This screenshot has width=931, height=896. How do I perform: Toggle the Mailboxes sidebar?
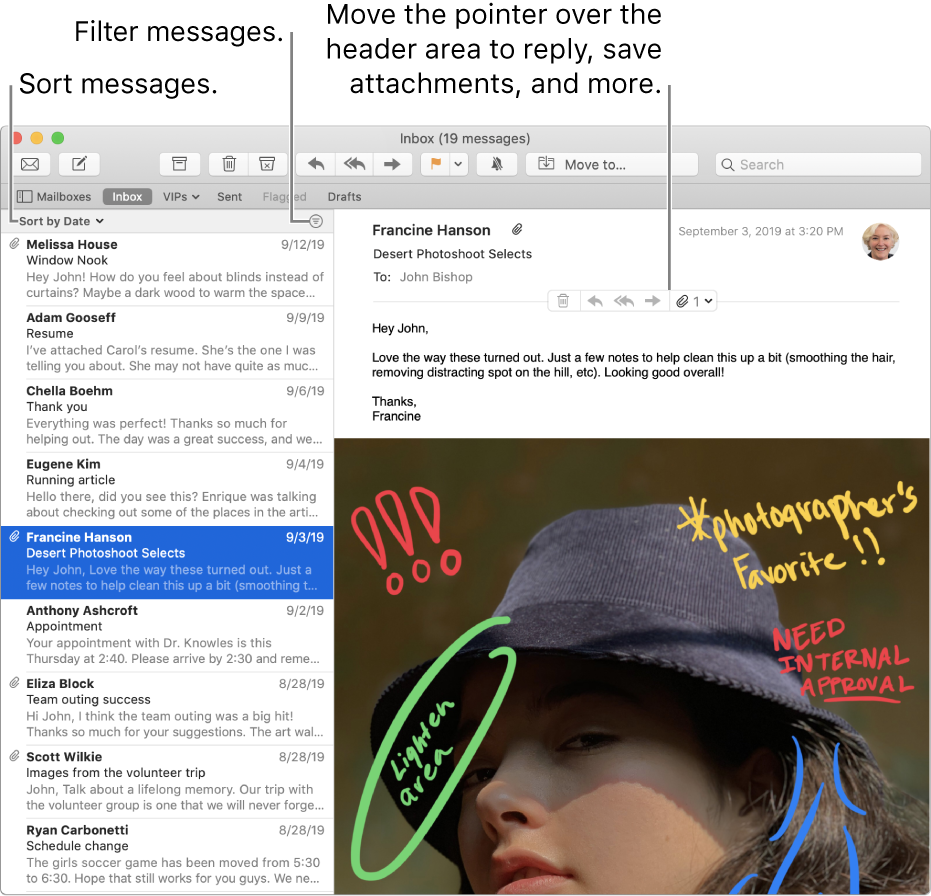[x=54, y=197]
